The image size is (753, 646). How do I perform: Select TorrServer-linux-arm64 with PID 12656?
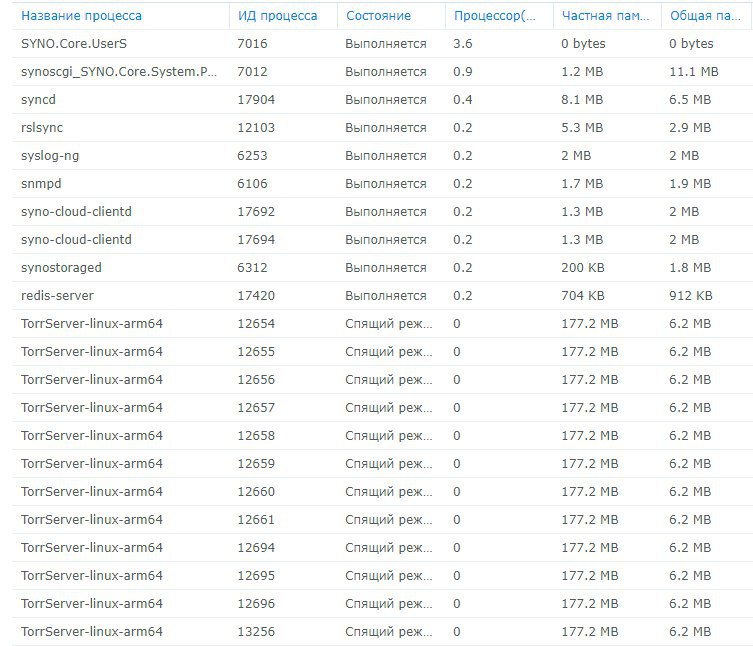[x=92, y=379]
